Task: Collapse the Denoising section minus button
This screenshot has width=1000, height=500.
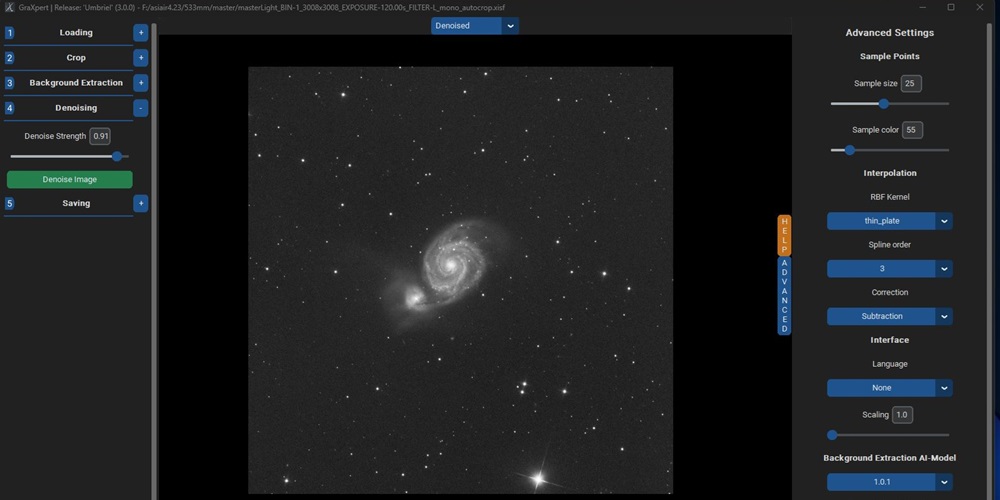Action: pos(141,108)
